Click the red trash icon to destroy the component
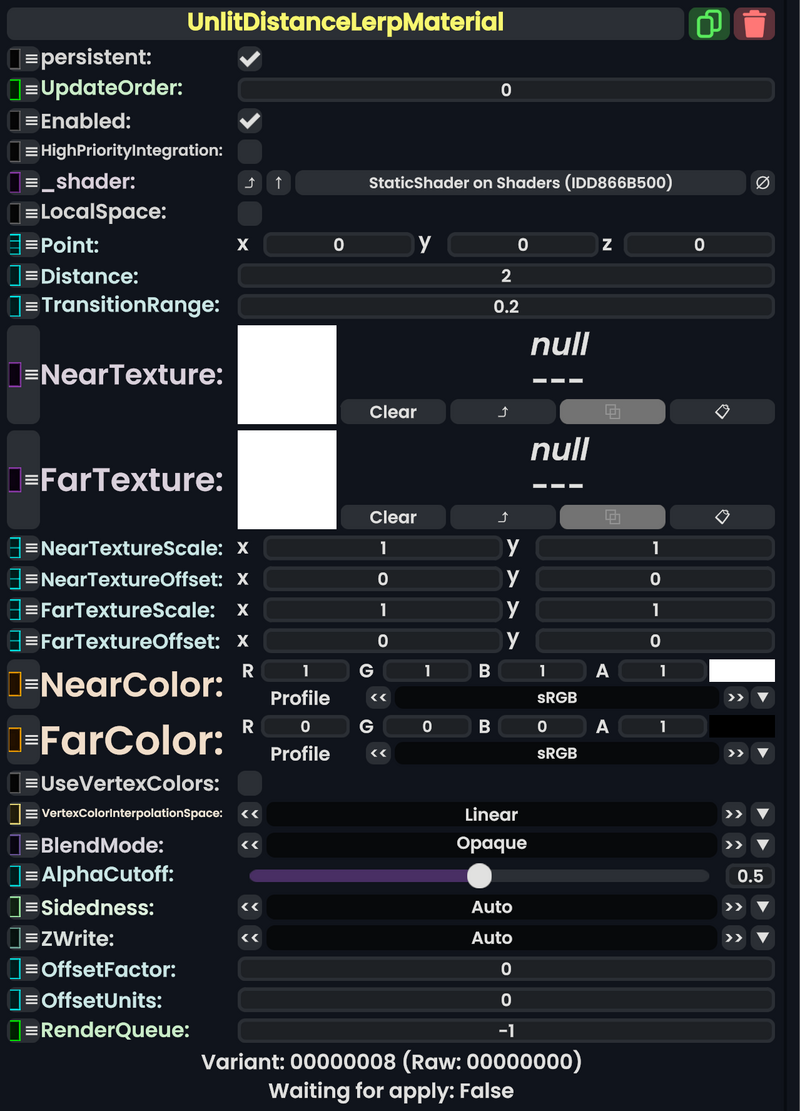Viewport: 800px width, 1111px height. (755, 23)
